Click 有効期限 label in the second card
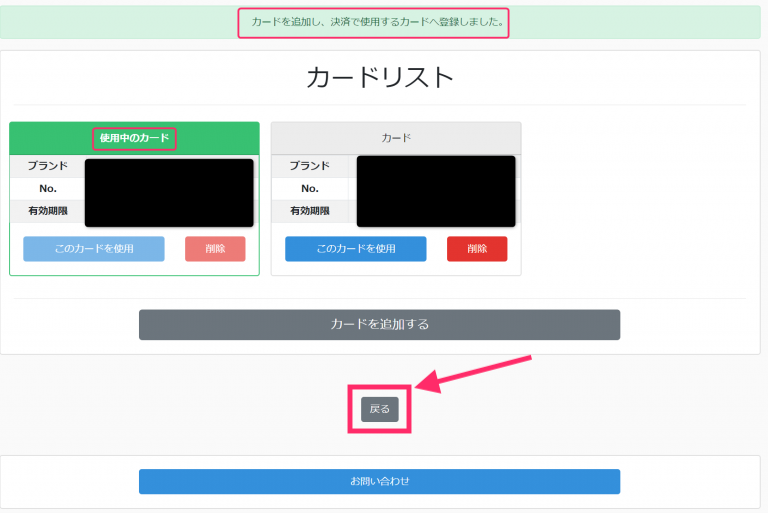The width and height of the screenshot is (768, 513). 310,211
